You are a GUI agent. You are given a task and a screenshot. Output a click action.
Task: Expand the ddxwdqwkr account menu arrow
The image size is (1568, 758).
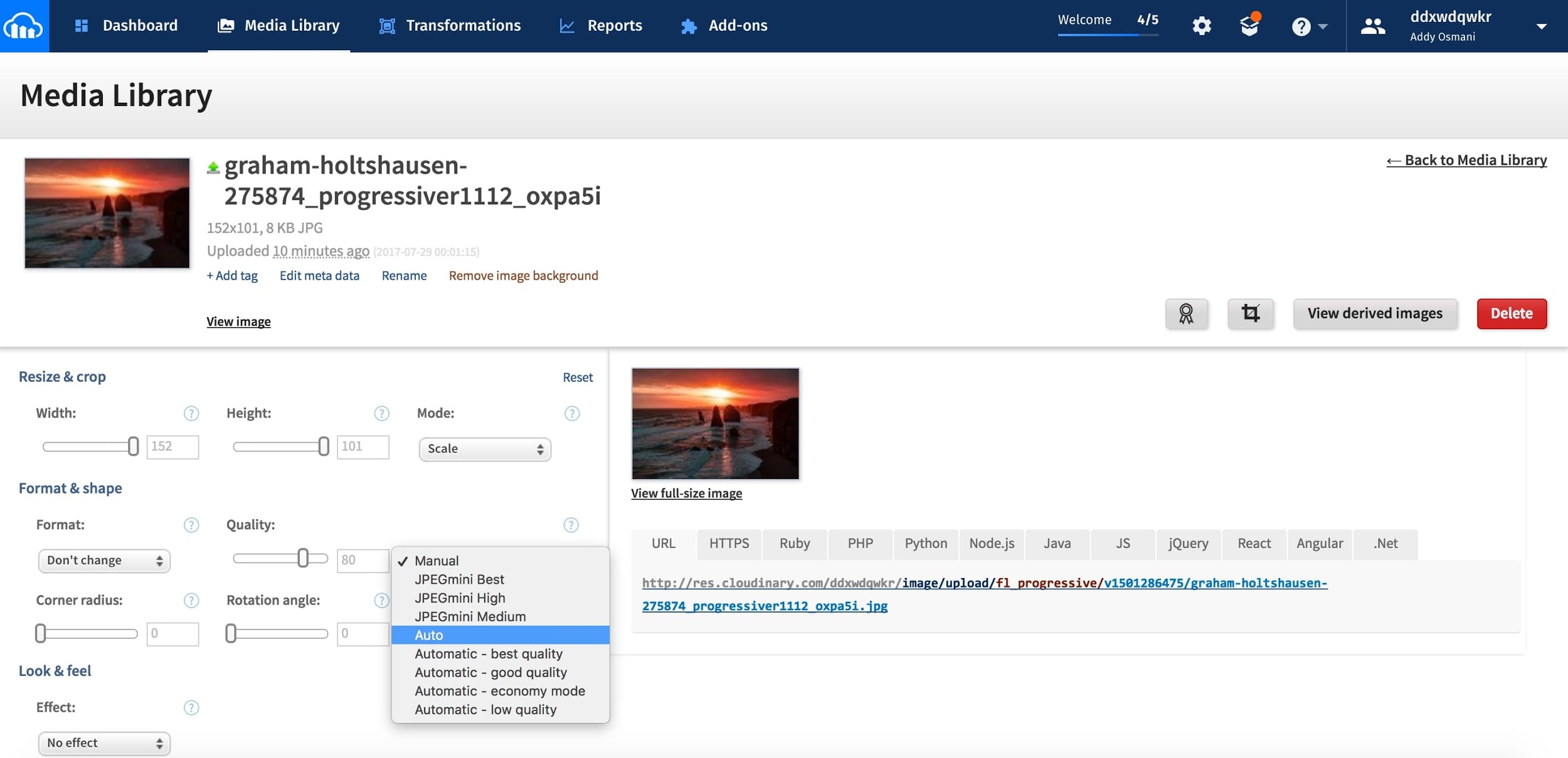[x=1541, y=26]
